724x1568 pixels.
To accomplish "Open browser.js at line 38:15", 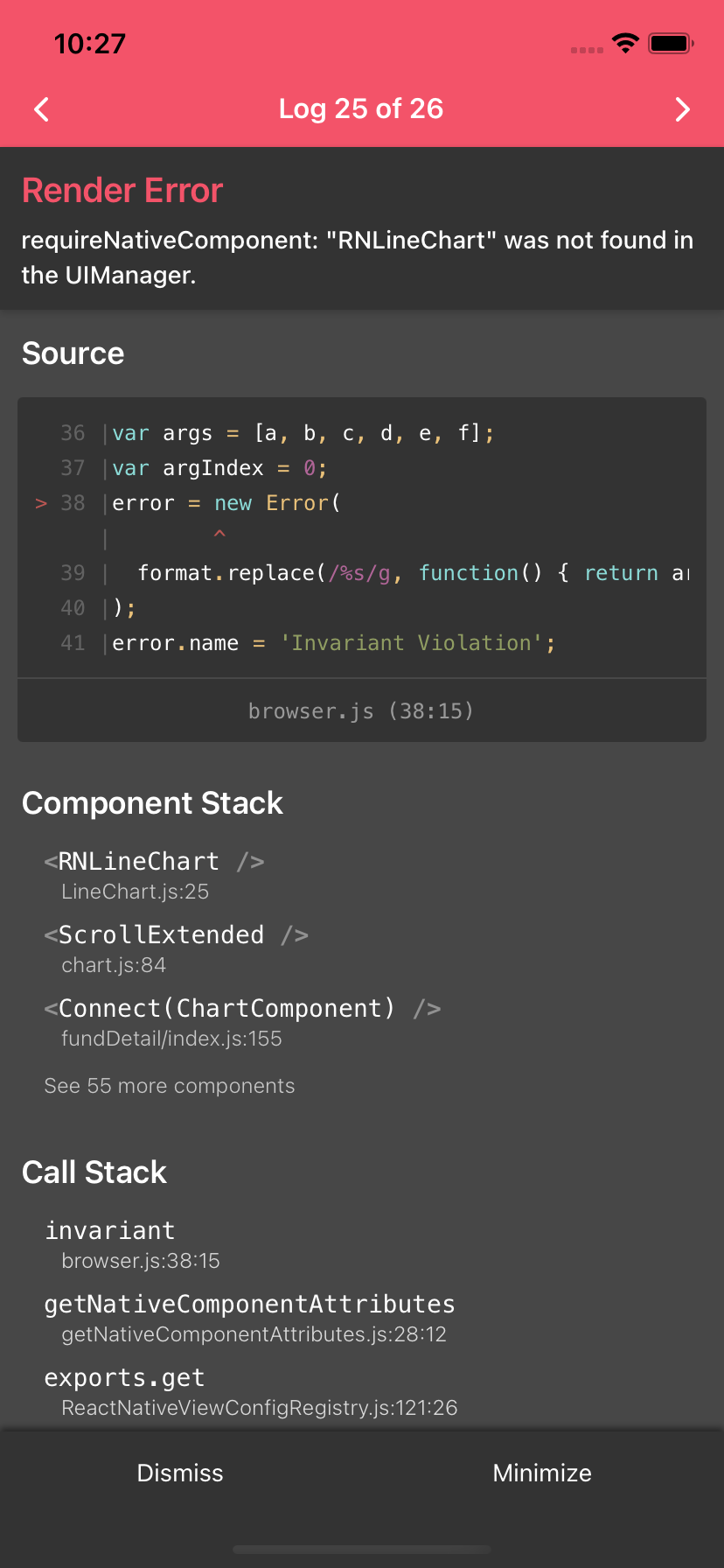I will tap(361, 710).
